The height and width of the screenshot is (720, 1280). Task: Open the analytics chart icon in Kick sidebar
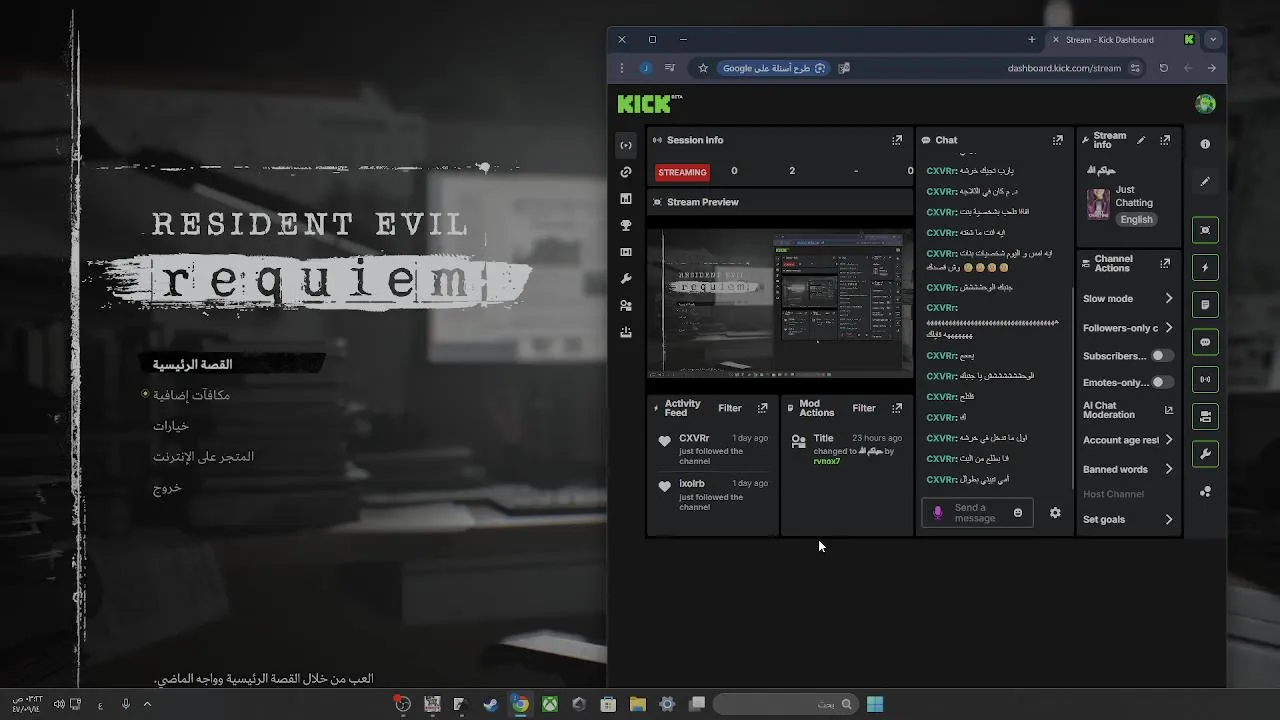pos(626,199)
